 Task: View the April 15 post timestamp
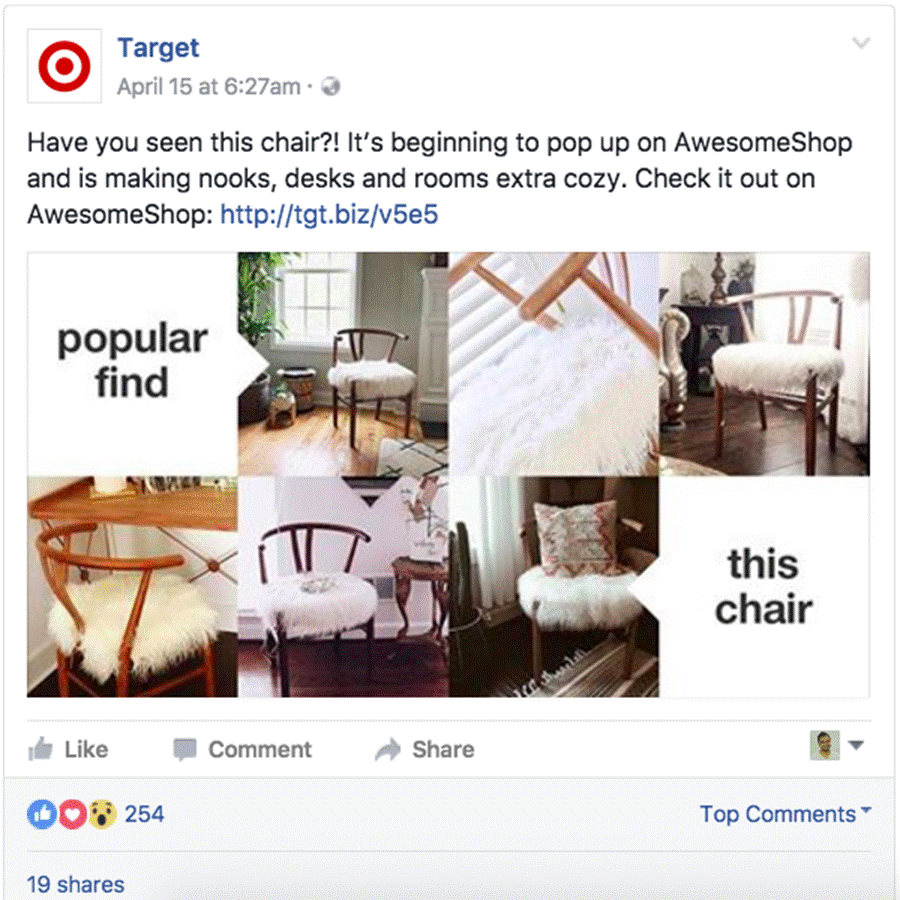coord(209,87)
